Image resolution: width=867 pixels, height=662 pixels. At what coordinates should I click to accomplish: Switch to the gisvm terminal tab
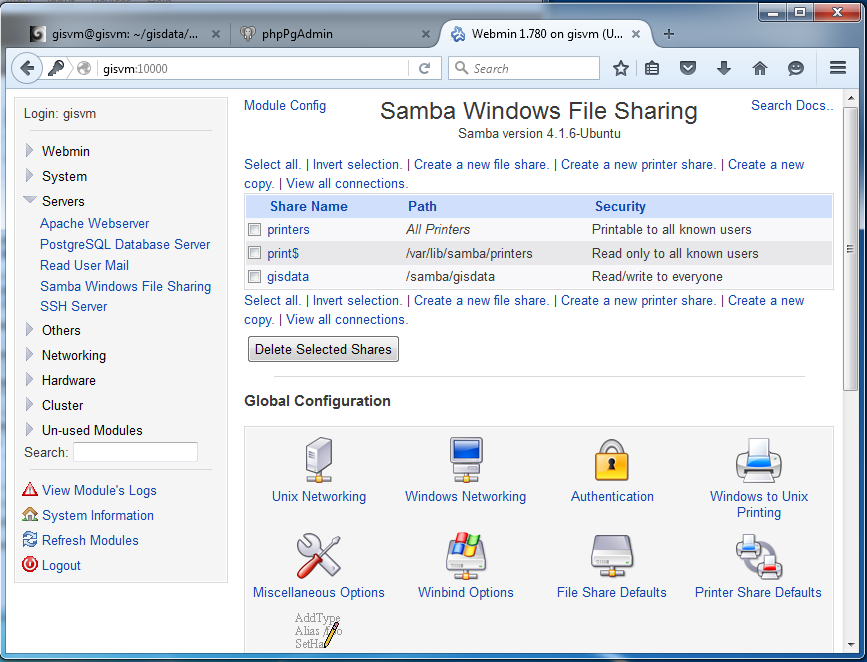[x=124, y=34]
